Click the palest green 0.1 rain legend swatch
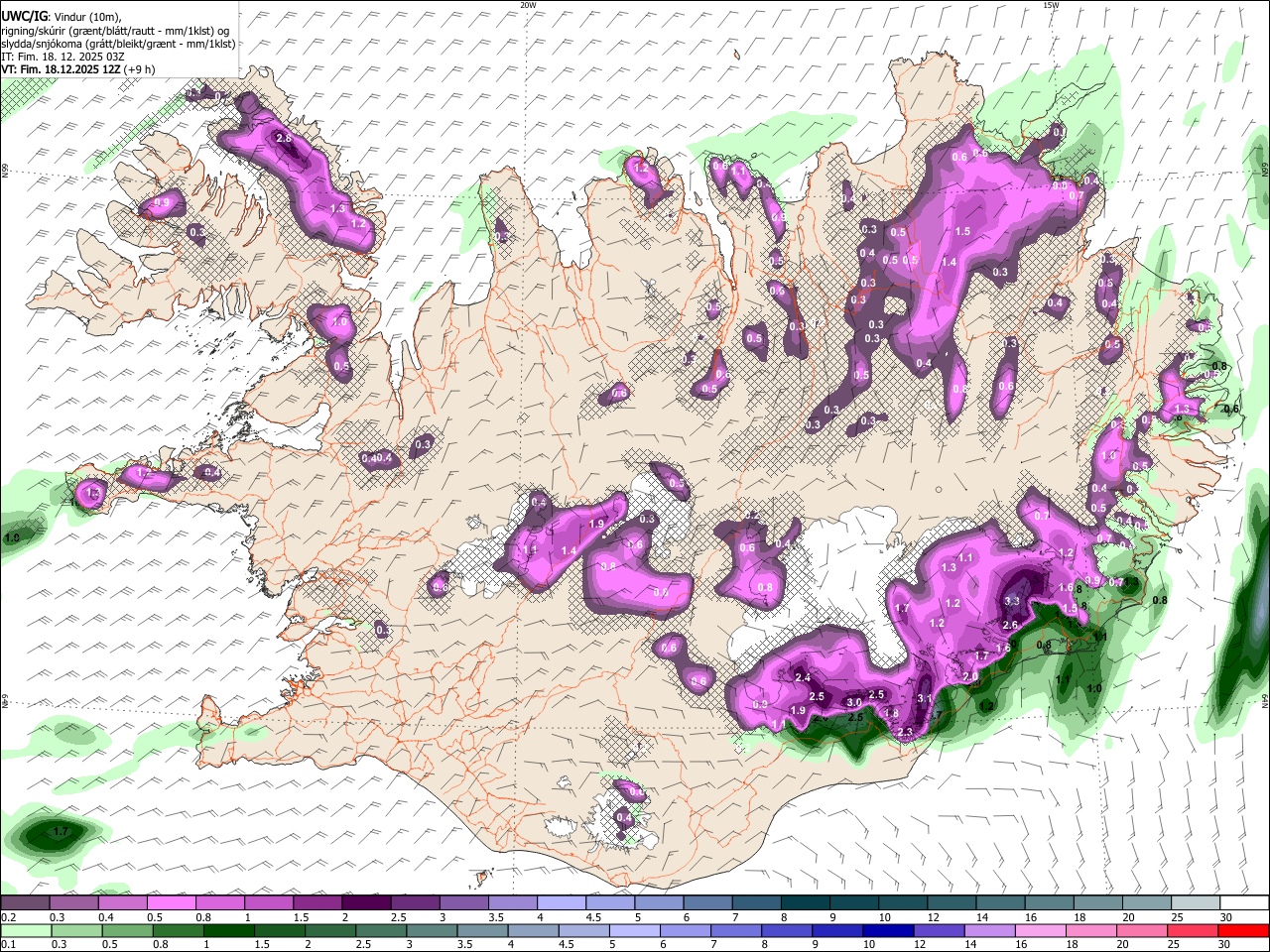Viewport: 1270px width, 952px height. pos(25,931)
